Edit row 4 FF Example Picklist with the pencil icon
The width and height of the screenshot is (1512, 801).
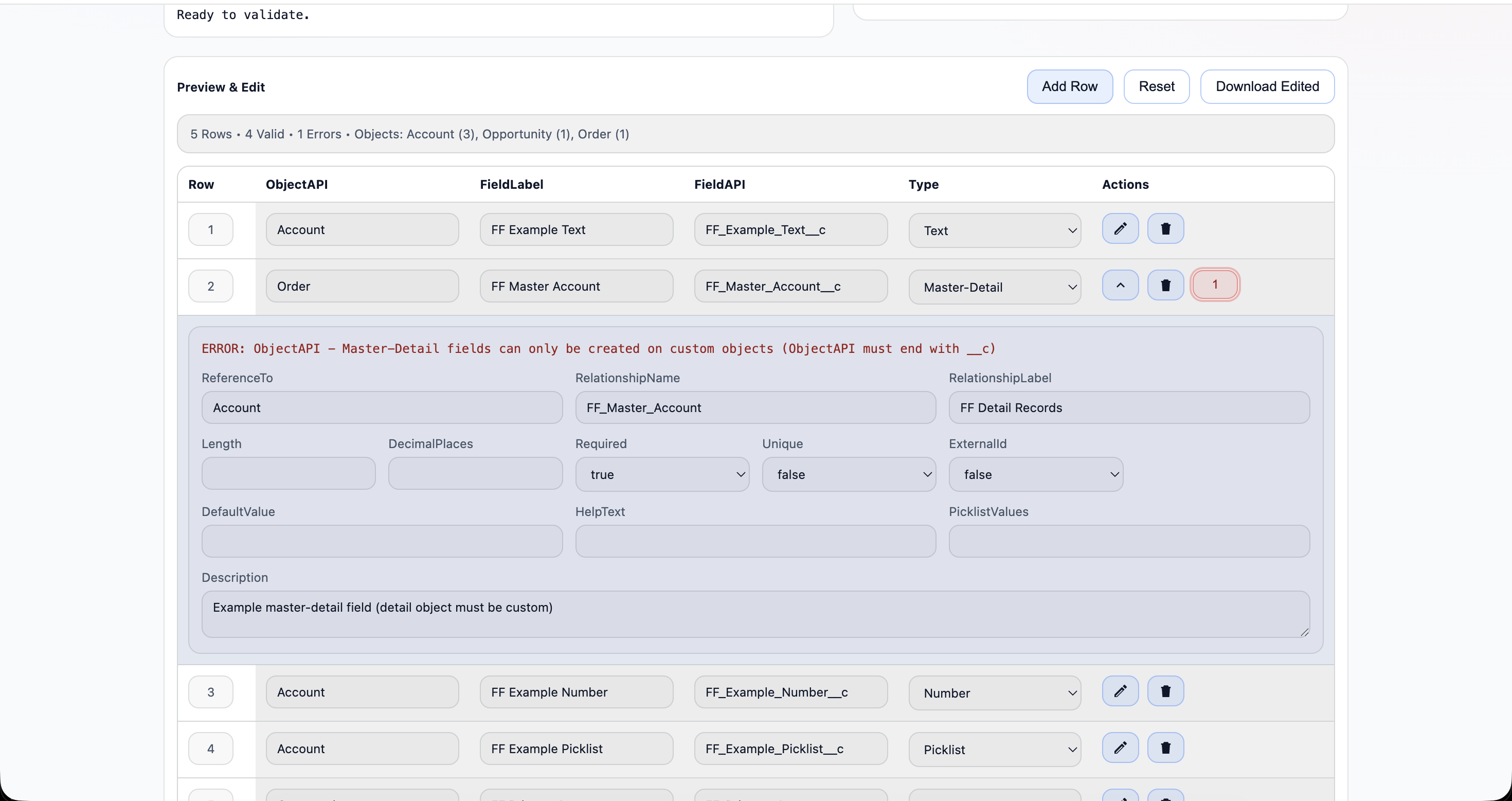click(x=1120, y=747)
